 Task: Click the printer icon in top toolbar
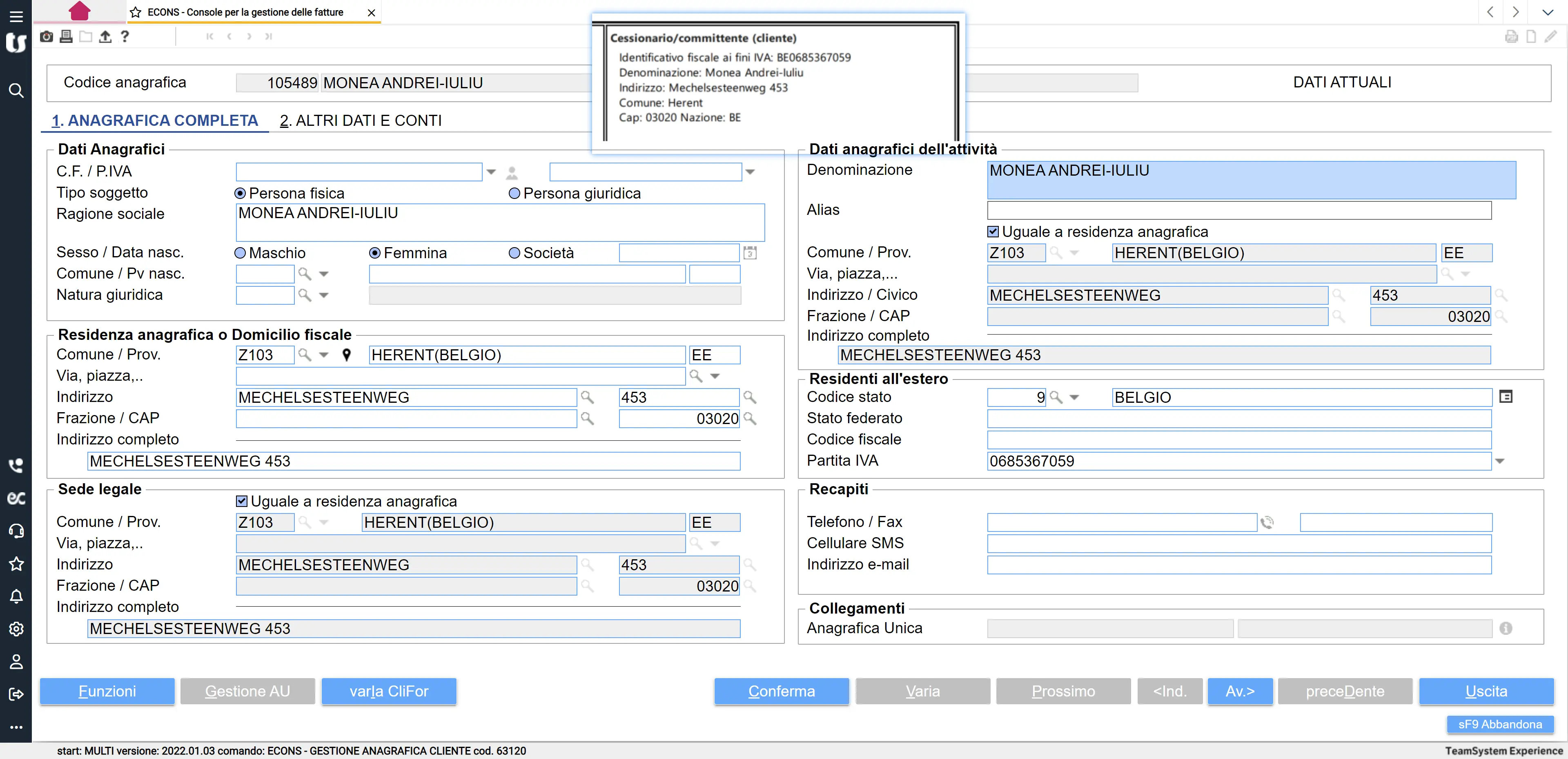(x=66, y=36)
